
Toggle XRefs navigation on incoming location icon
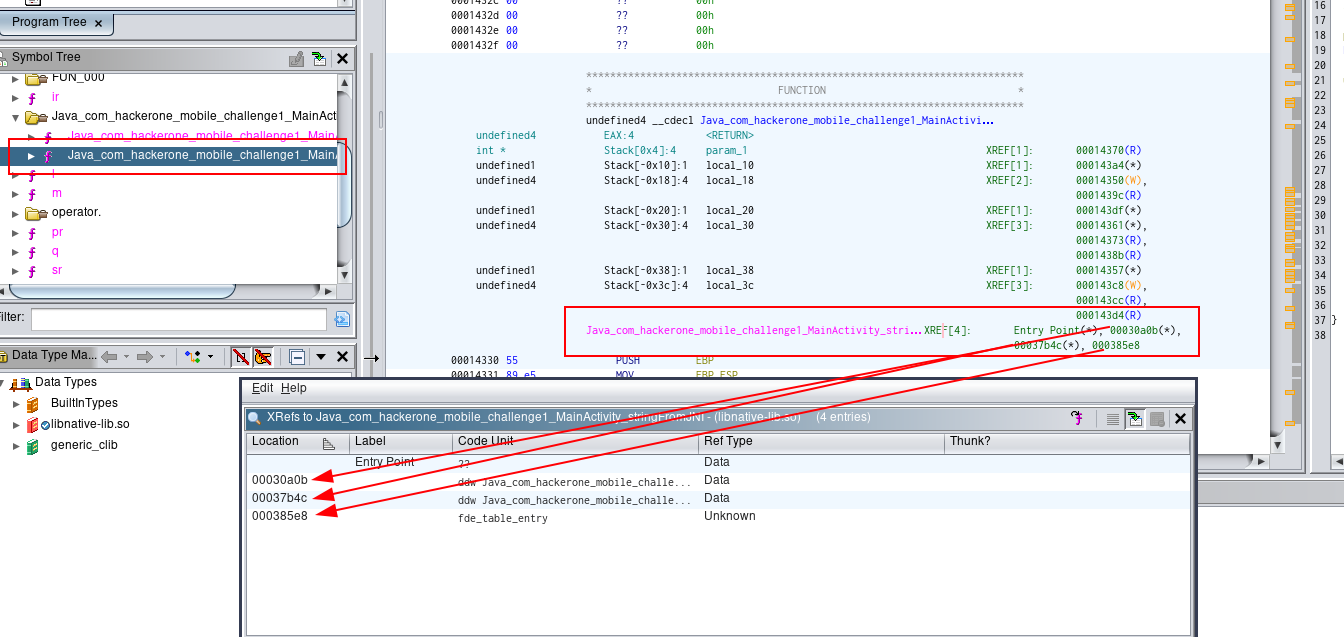tap(1135, 419)
